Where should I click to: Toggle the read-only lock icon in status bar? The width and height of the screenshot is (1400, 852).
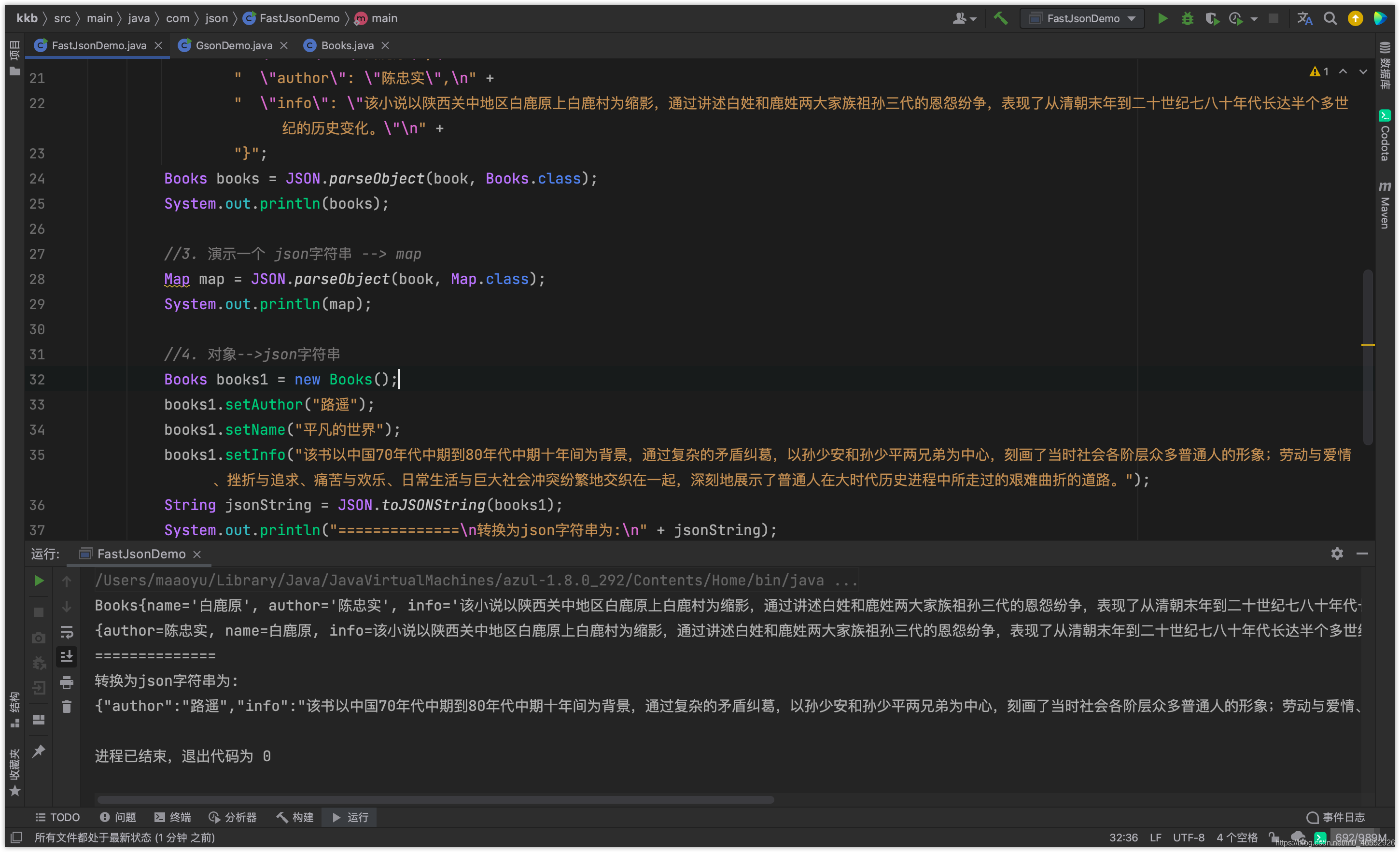point(1274,837)
